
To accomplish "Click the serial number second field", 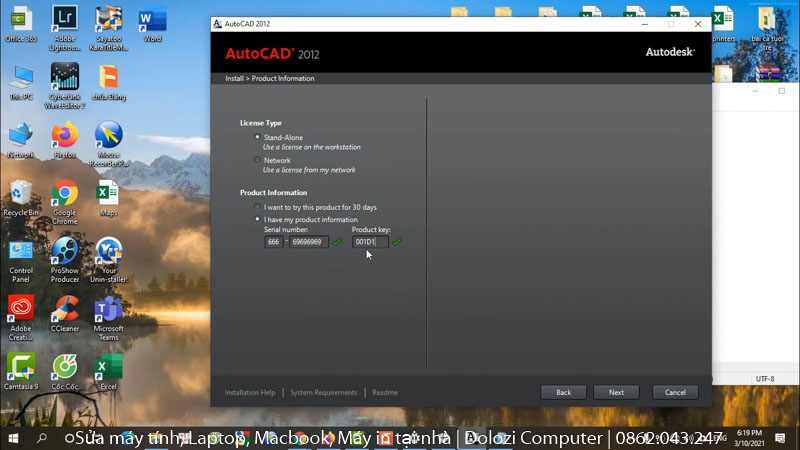I will tap(308, 242).
